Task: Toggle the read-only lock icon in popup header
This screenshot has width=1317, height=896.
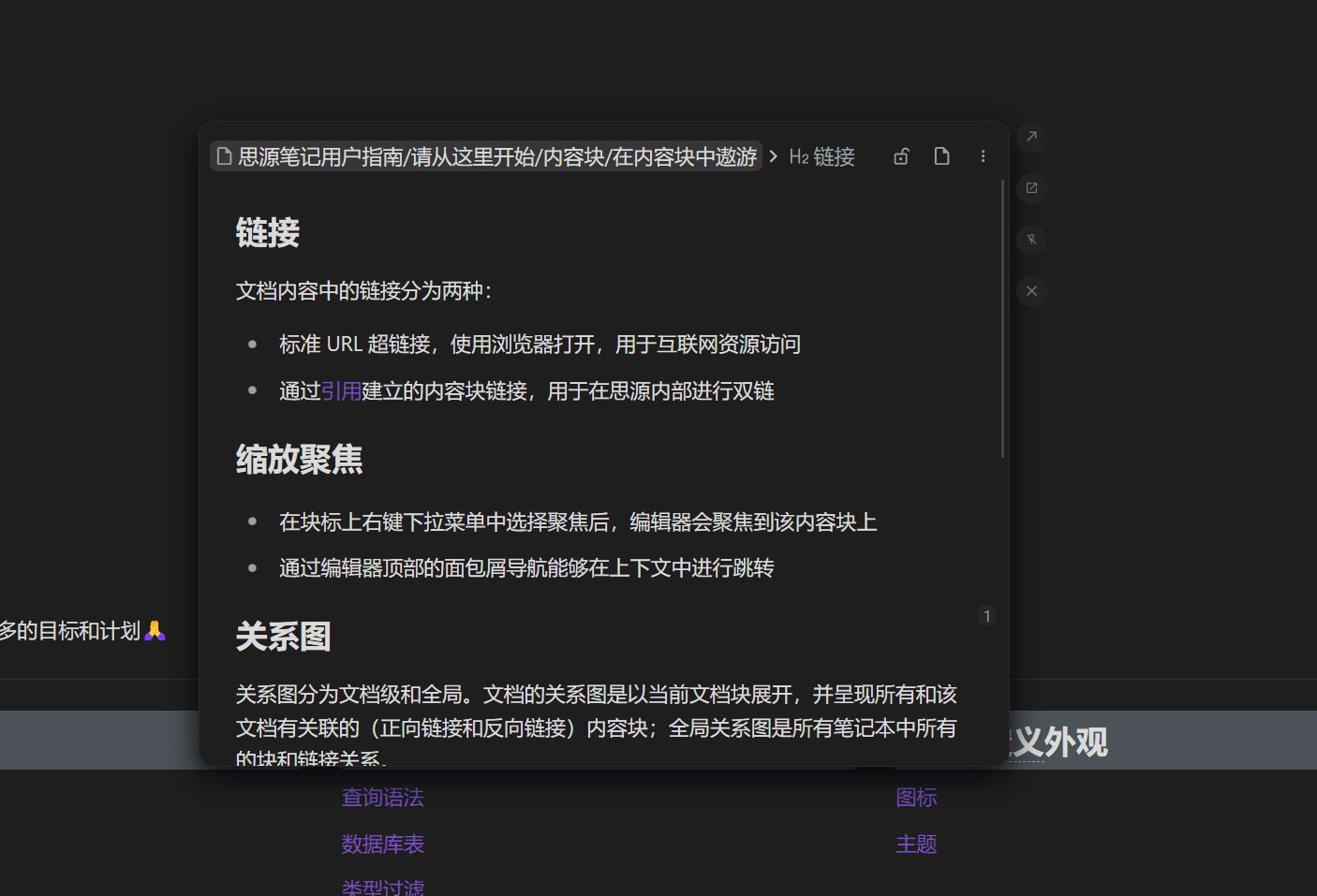Action: (901, 156)
